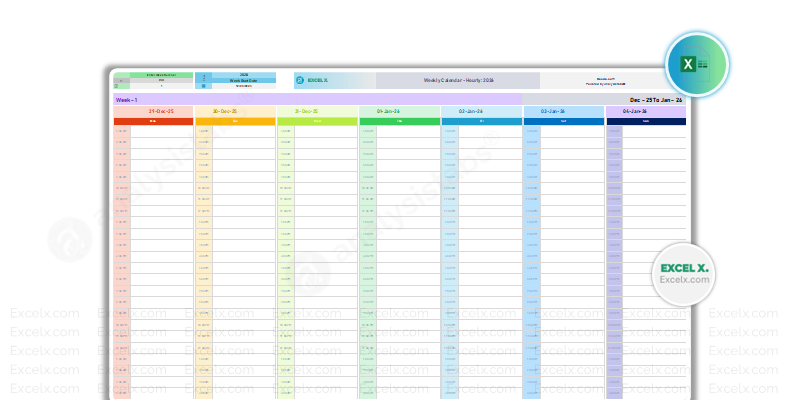This screenshot has height=400, width=800.
Task: Click the lime green Wednesday day bar
Action: click(x=317, y=121)
